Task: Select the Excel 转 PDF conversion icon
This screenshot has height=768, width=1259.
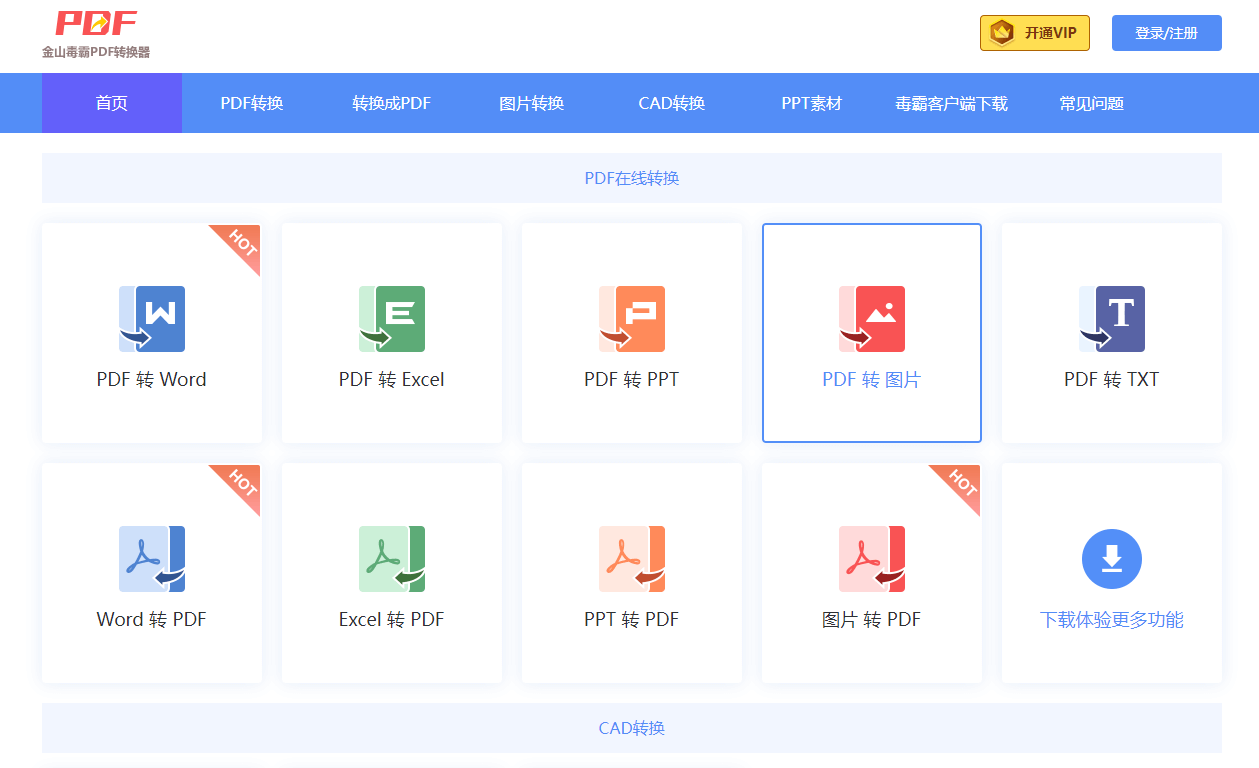Action: [391, 558]
